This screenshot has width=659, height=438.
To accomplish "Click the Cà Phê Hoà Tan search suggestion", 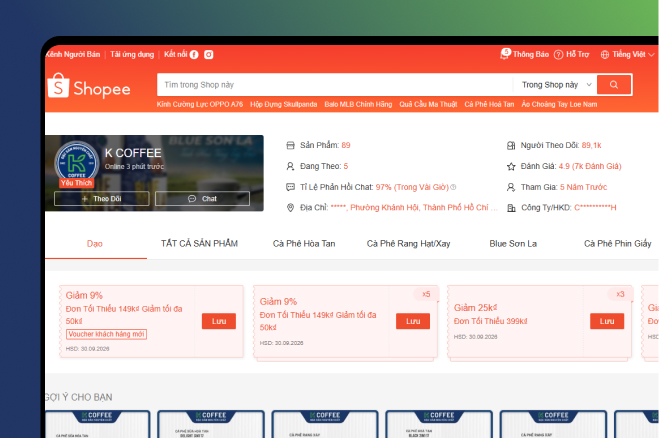I will click(x=489, y=104).
